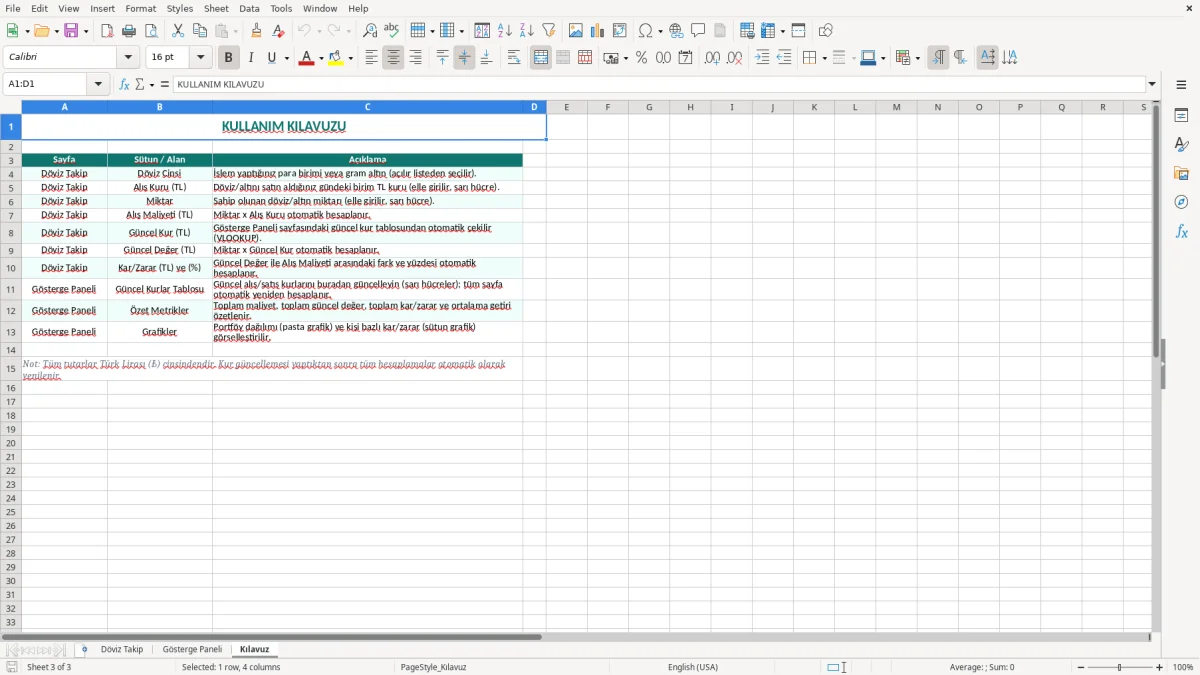Click the Insert Image icon
Screen dimensions: 1200x675
(576, 31)
